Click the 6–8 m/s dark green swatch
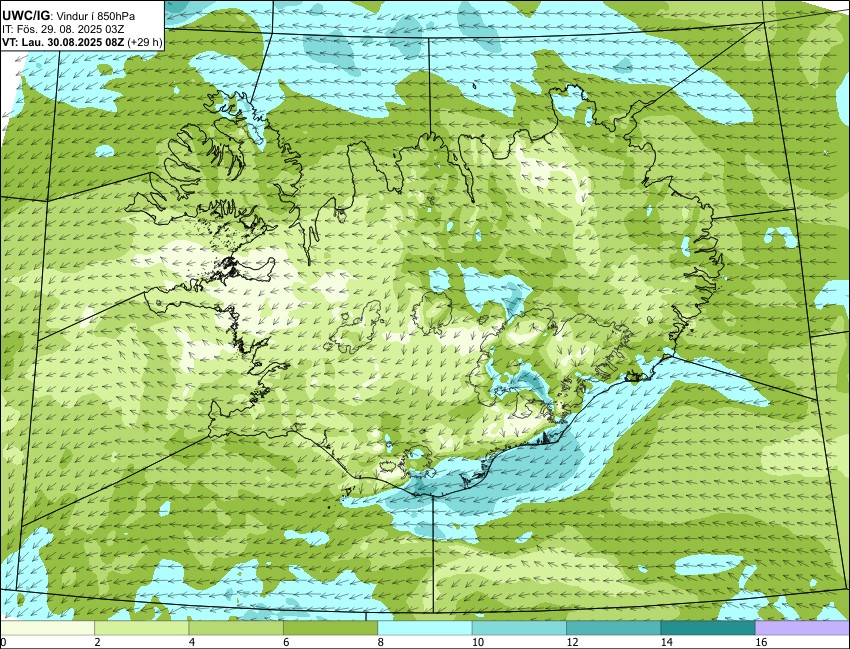 coord(330,628)
